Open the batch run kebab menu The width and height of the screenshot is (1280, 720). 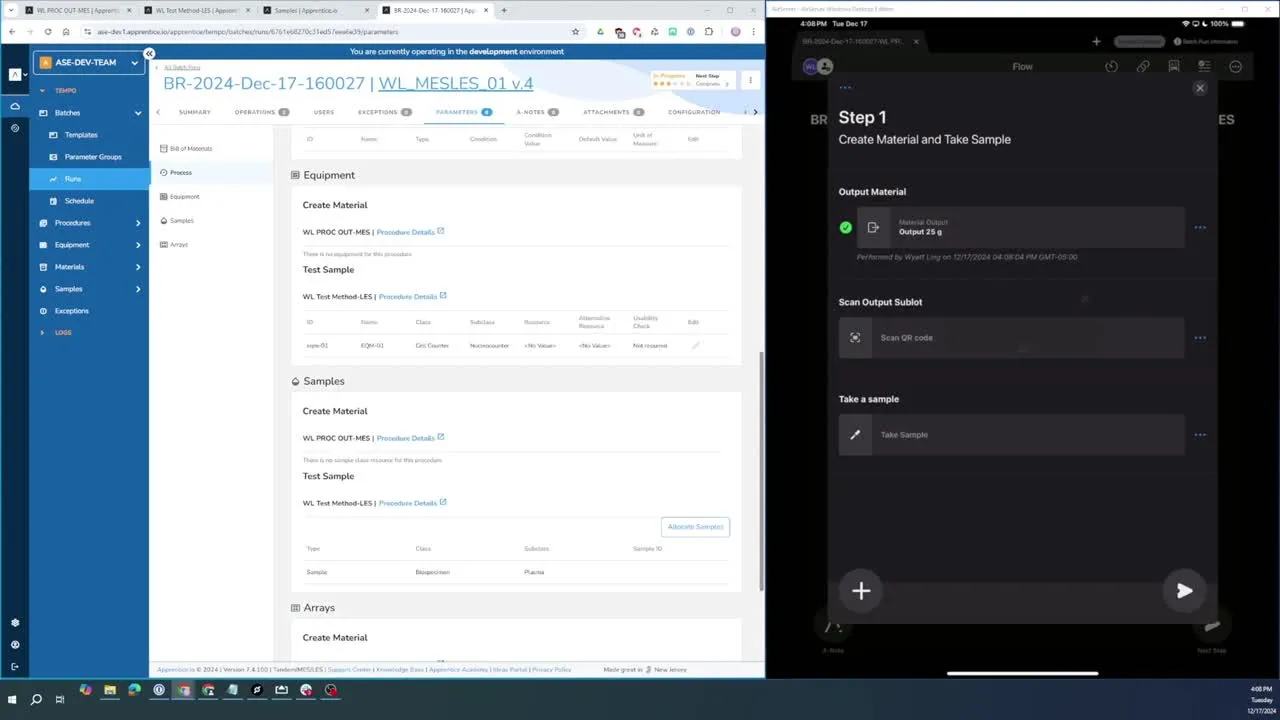pos(750,80)
